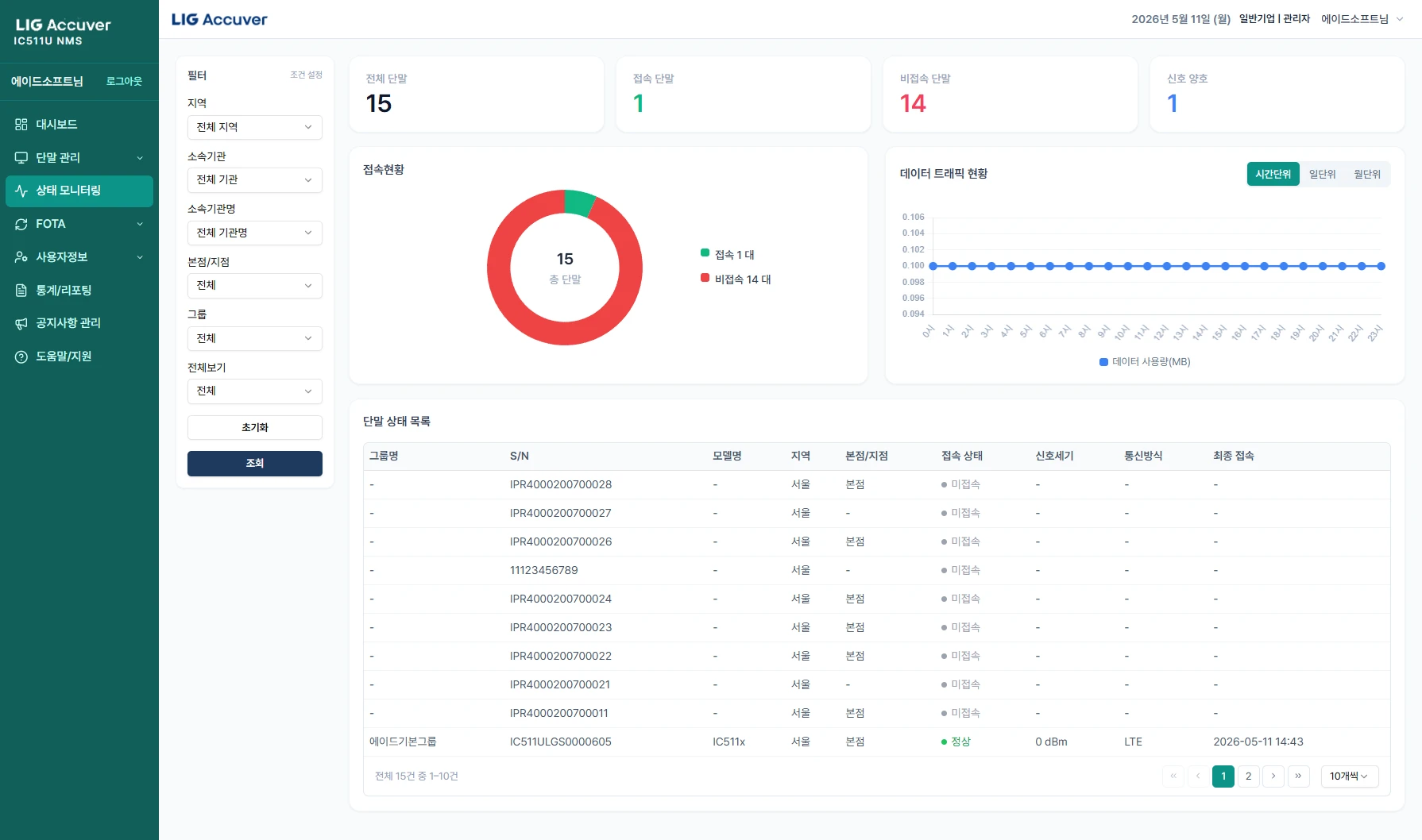Screen dimensions: 1422x840
Task: Open the 전체 지역 region dropdown
Action: coord(255,127)
